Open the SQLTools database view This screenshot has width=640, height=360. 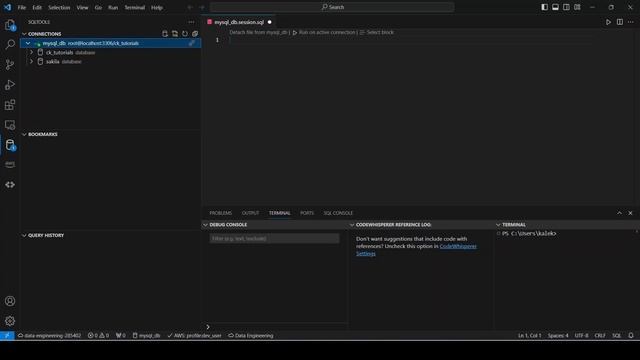pyautogui.click(x=10, y=144)
